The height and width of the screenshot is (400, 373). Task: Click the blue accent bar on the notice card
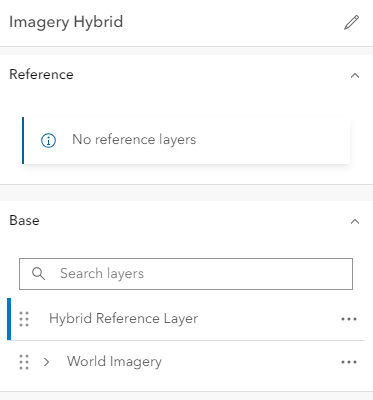23,140
